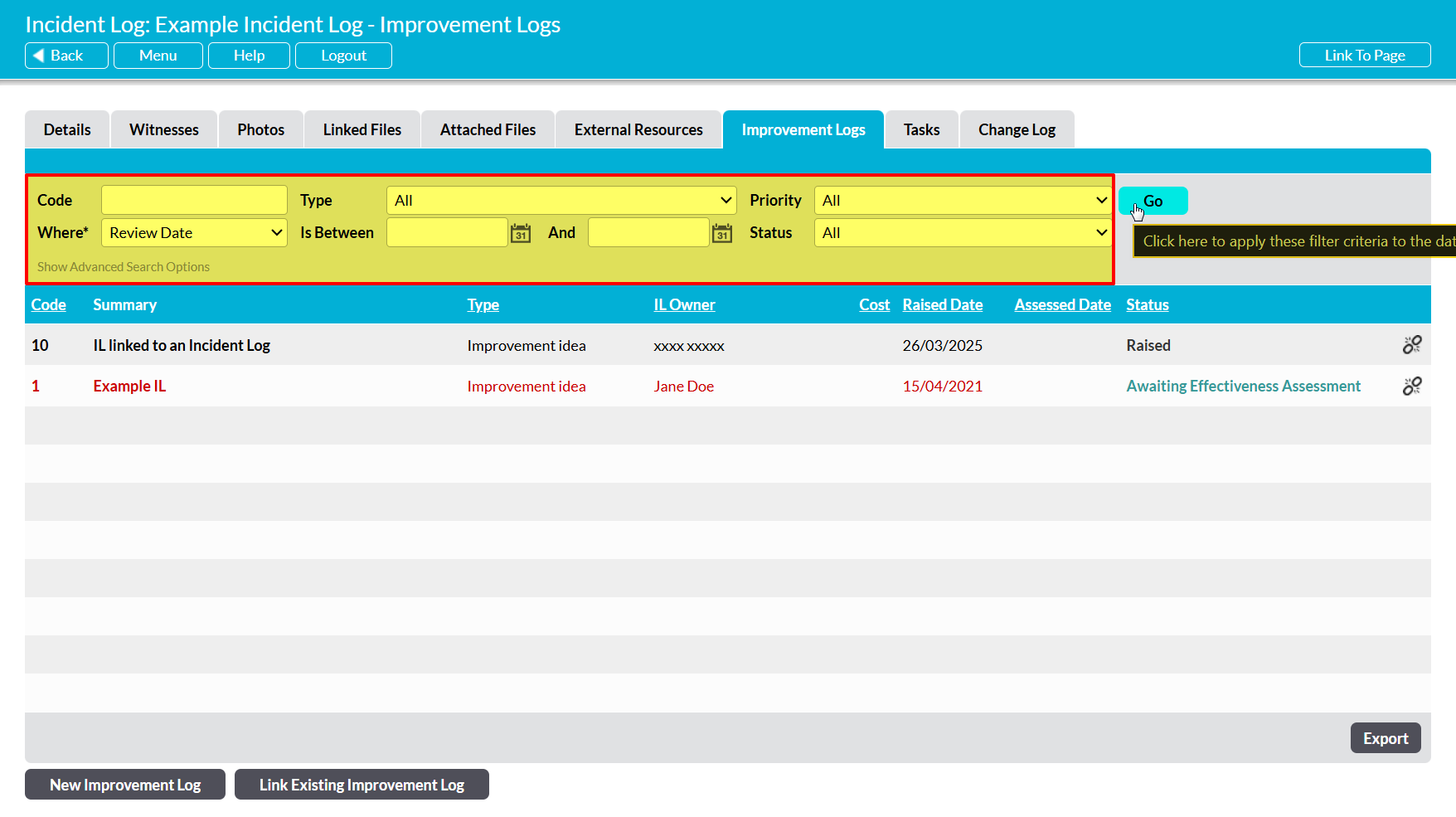This screenshot has width=1456, height=817.
Task: Apply filters with the Go button
Action: pos(1153,201)
